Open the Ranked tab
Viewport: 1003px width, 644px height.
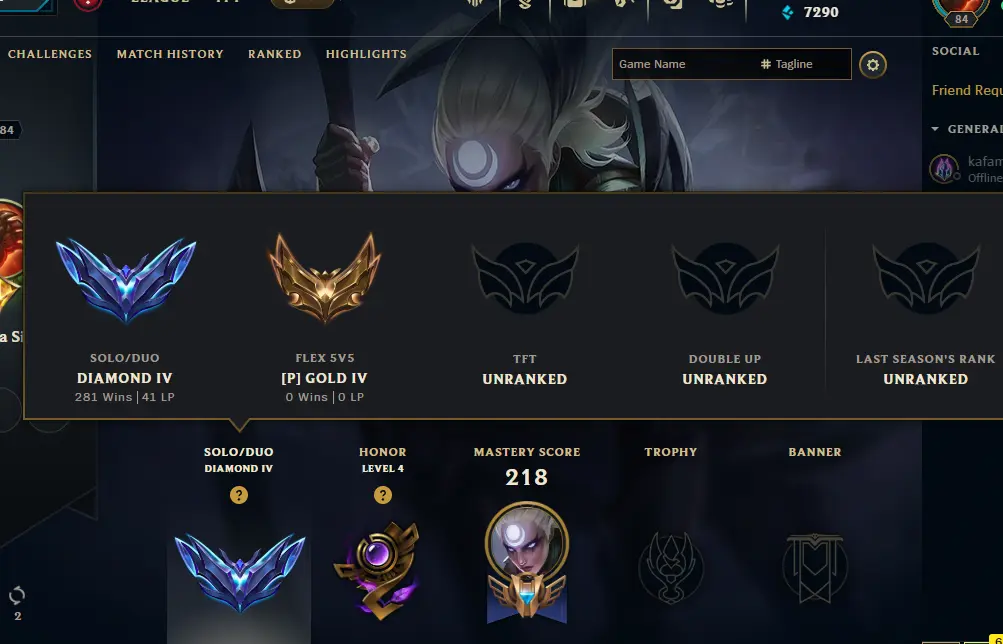274,54
